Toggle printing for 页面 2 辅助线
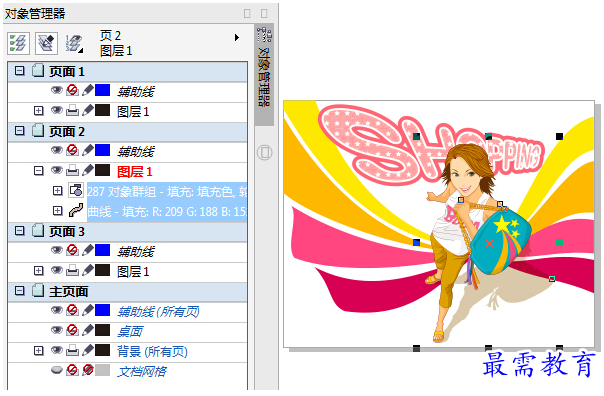 click(x=72, y=150)
